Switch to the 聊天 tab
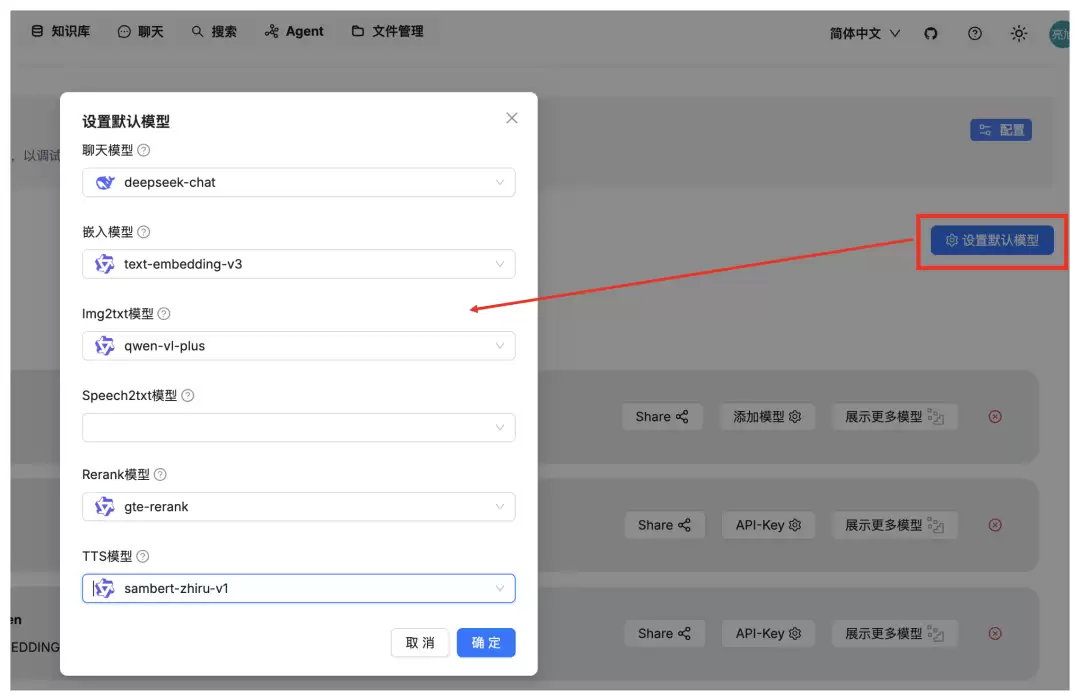 (141, 31)
